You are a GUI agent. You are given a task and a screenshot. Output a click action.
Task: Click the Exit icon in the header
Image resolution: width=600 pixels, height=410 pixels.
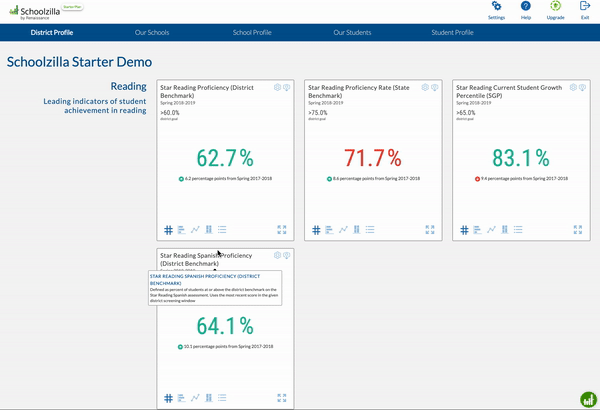(585, 6)
